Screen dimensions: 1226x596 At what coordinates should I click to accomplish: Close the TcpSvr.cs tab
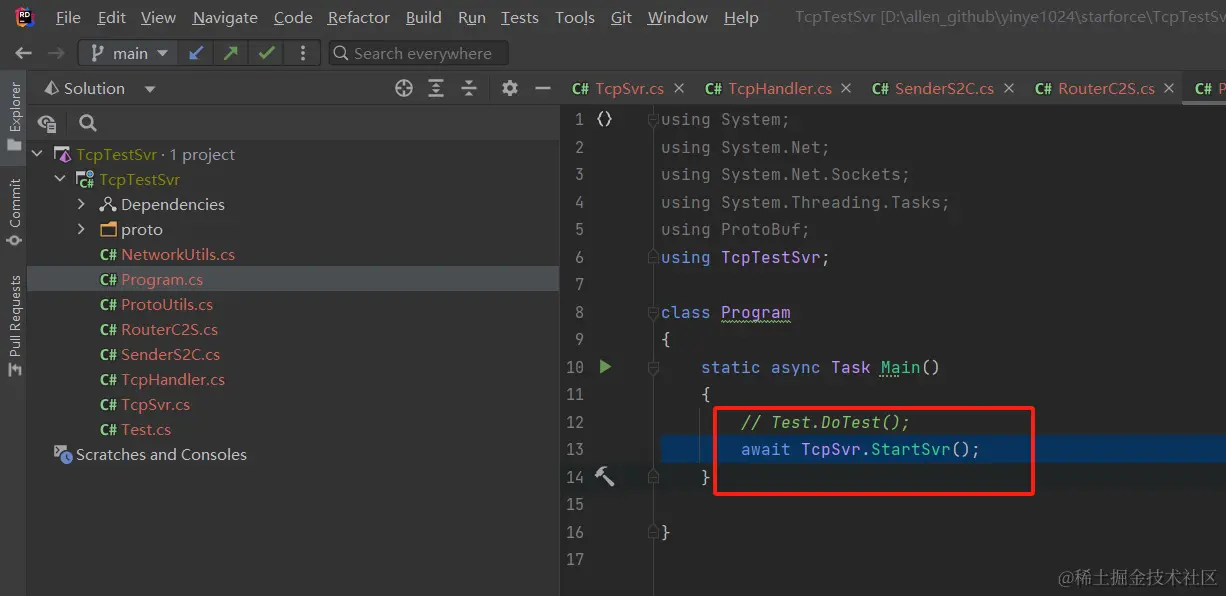point(681,88)
